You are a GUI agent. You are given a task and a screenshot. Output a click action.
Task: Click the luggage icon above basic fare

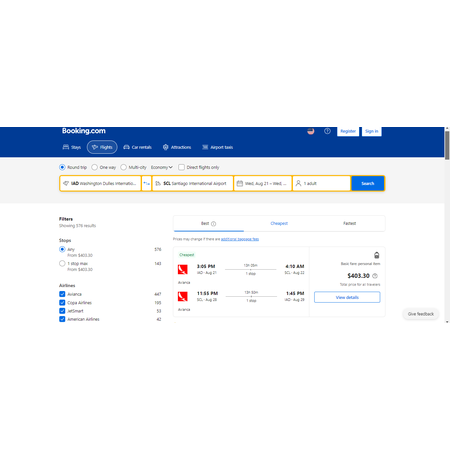377,255
